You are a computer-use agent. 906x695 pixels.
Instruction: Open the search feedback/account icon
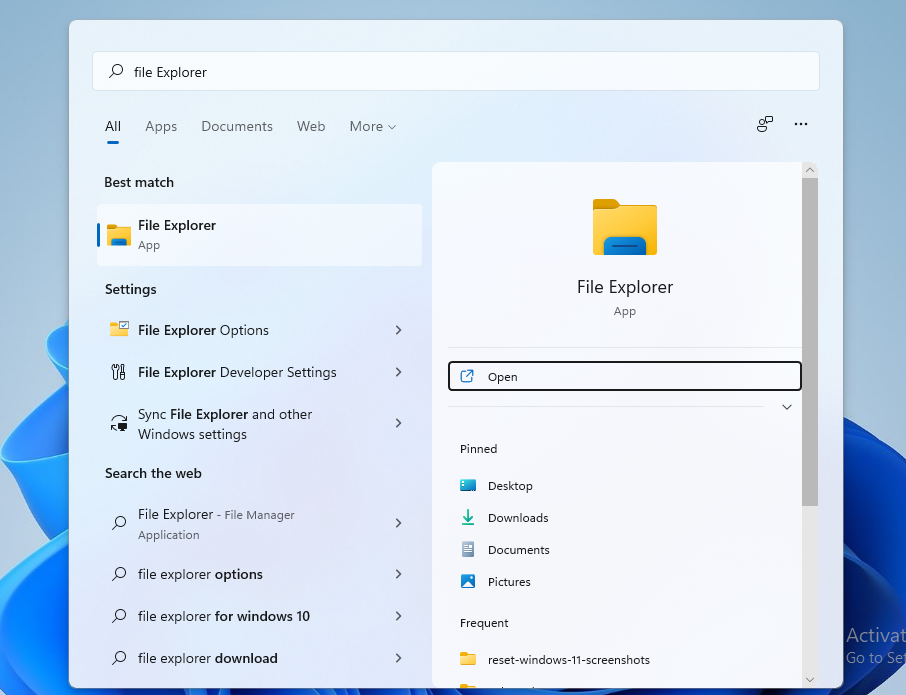(x=764, y=124)
